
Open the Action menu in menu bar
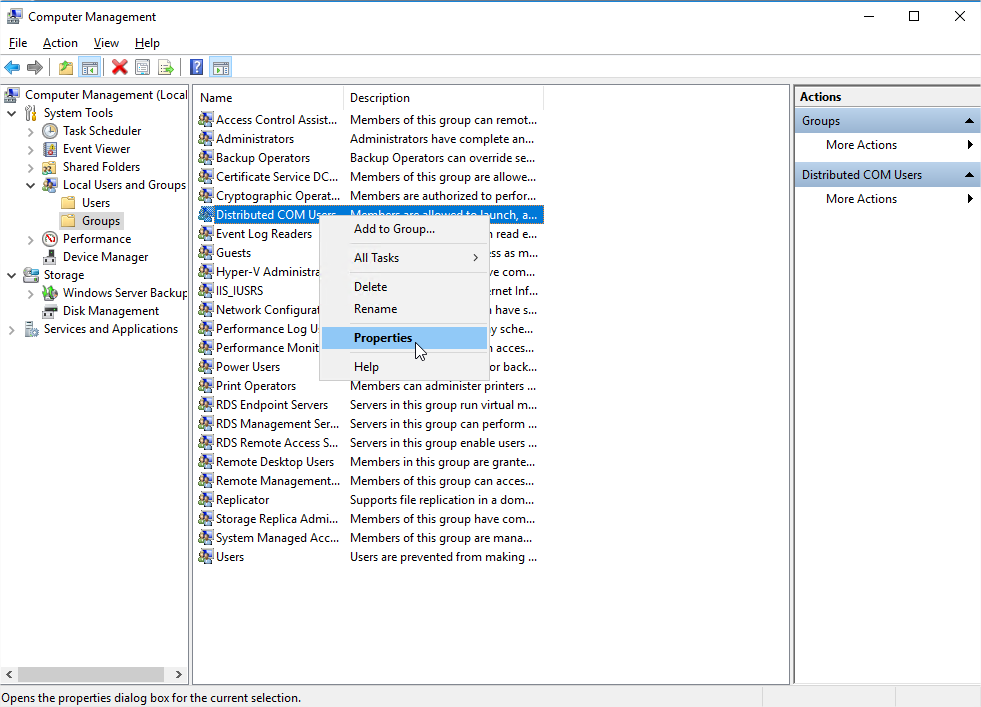[x=60, y=43]
